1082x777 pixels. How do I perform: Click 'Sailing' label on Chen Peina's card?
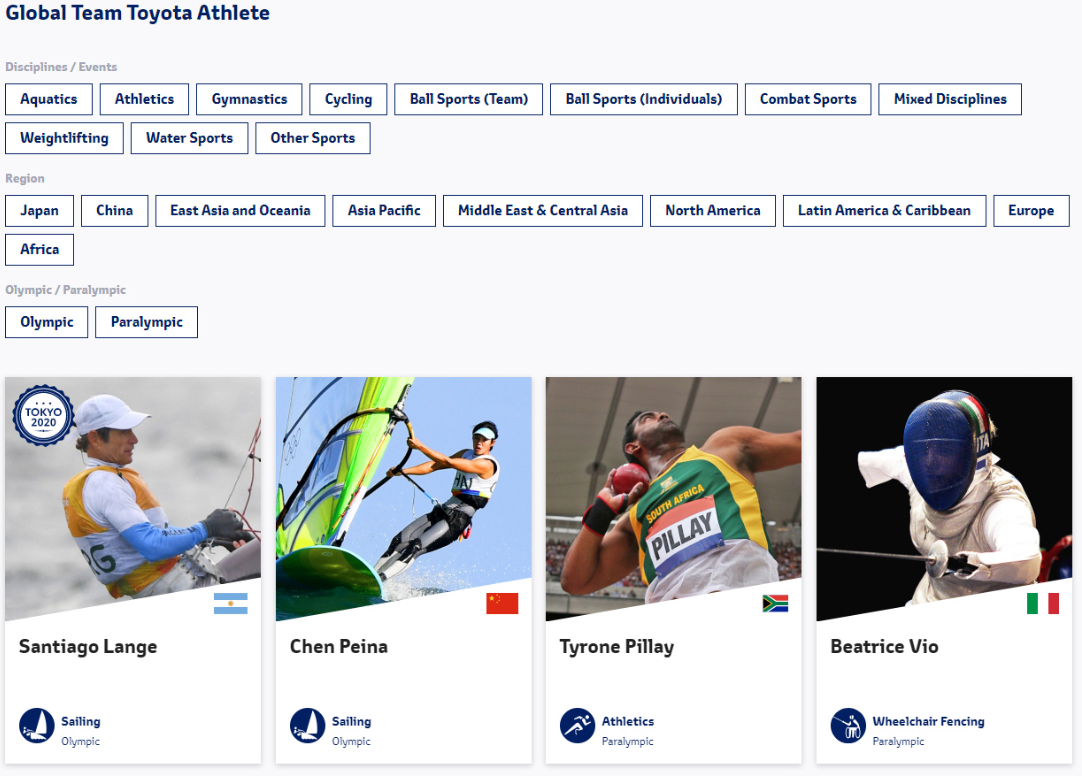tap(351, 721)
